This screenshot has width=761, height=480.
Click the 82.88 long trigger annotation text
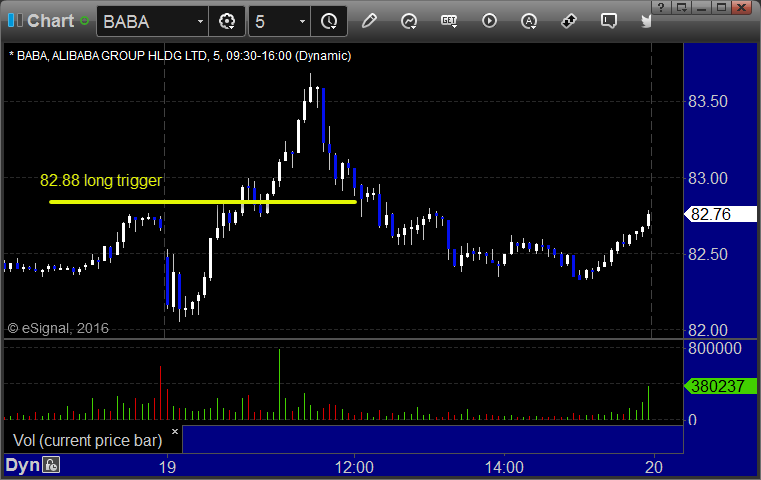(101, 180)
